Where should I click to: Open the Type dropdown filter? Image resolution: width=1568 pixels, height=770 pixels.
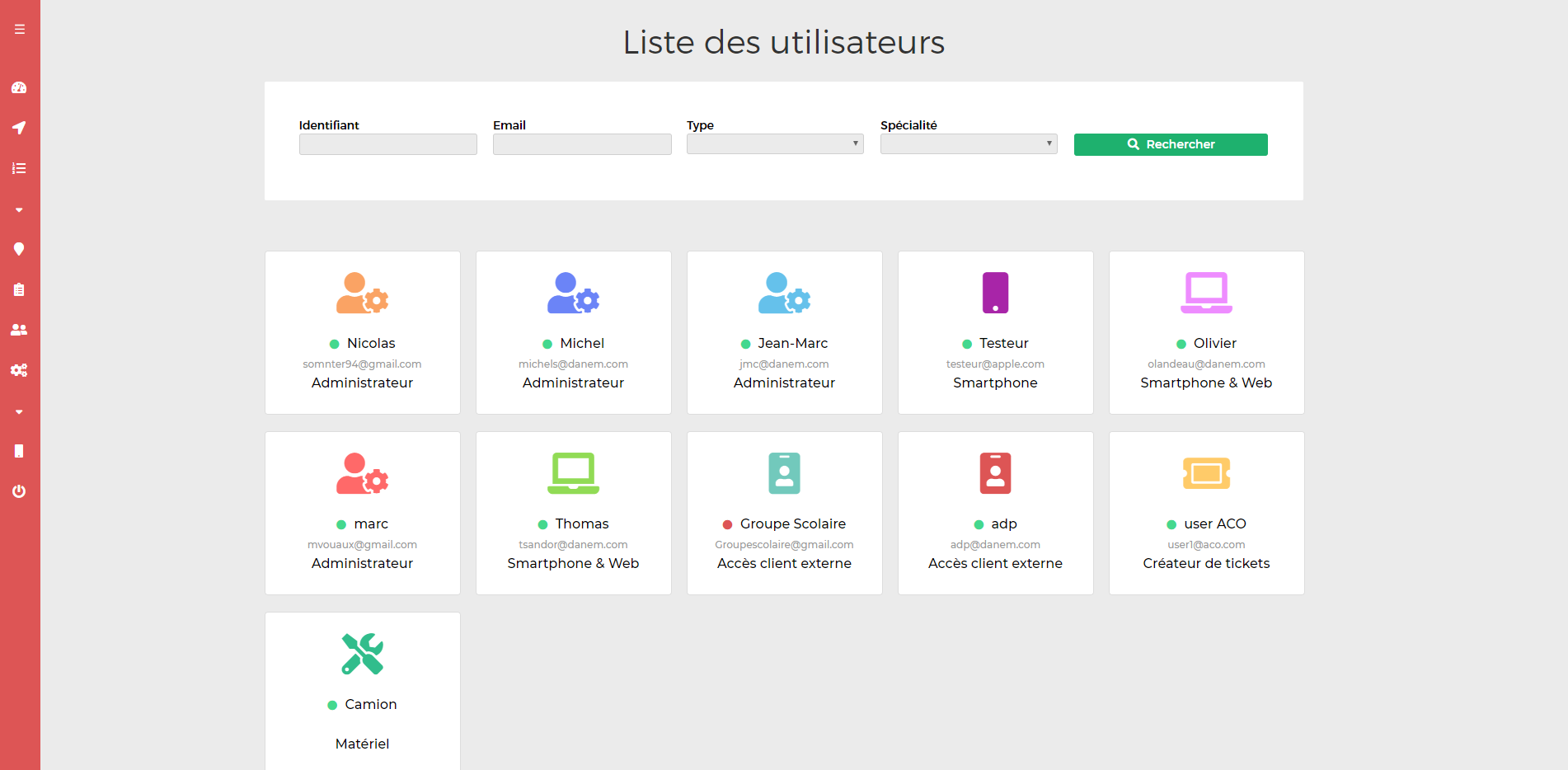click(x=775, y=144)
